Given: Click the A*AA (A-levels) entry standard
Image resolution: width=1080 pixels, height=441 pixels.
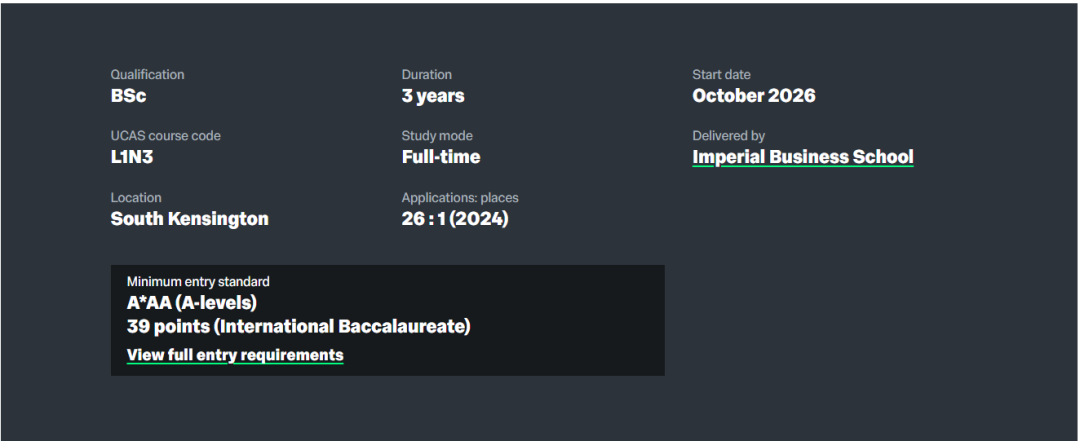Looking at the screenshot, I should [x=192, y=304].
